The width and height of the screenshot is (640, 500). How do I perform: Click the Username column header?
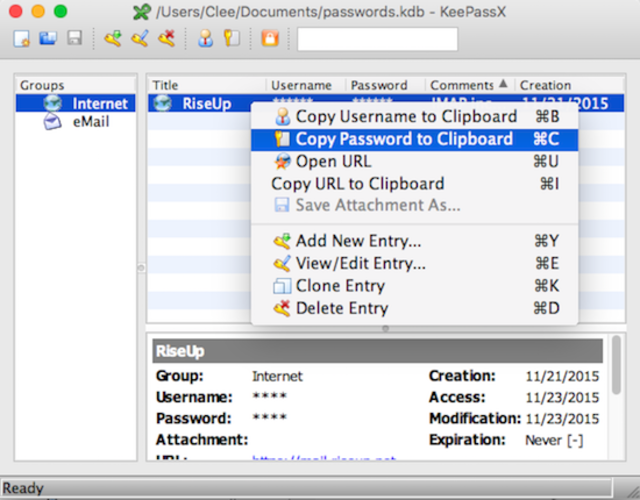click(x=305, y=85)
